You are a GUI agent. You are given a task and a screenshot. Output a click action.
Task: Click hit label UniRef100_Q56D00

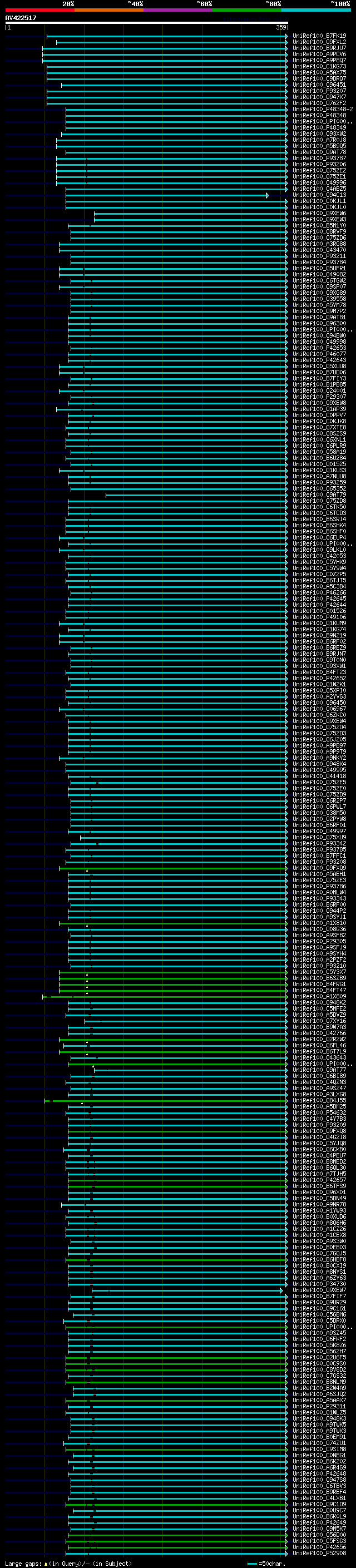319,1535
